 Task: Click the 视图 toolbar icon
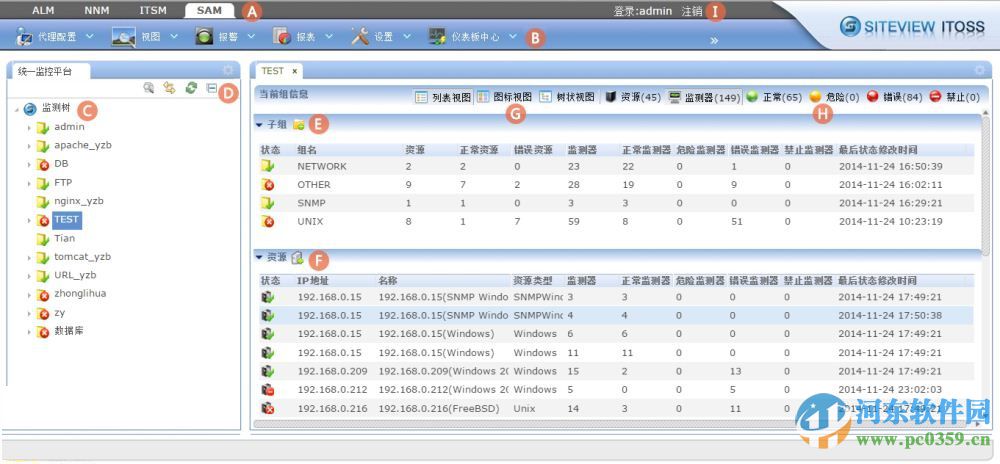[123, 37]
